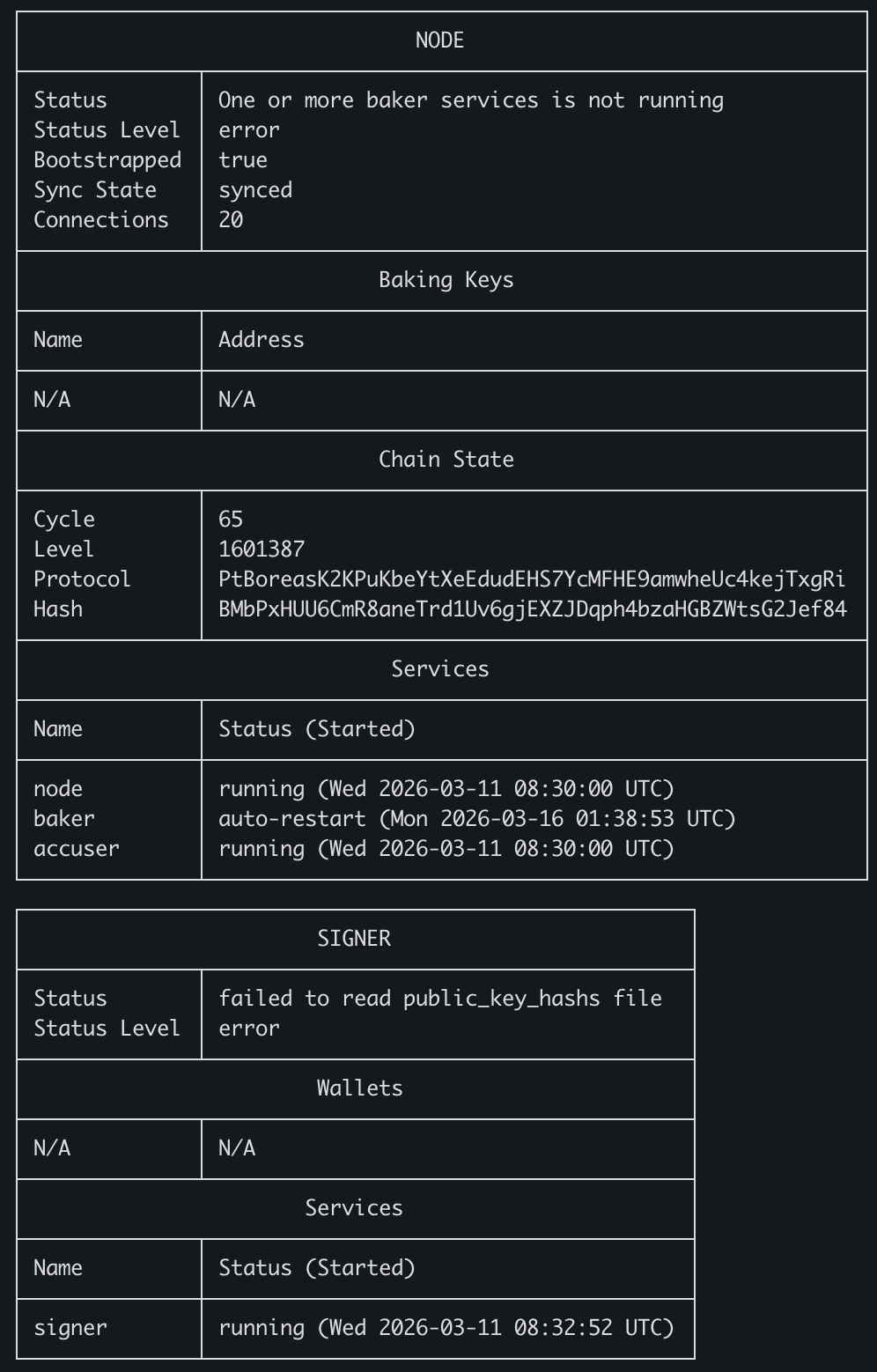877x1372 pixels.
Task: Click the Address column header
Action: point(262,340)
